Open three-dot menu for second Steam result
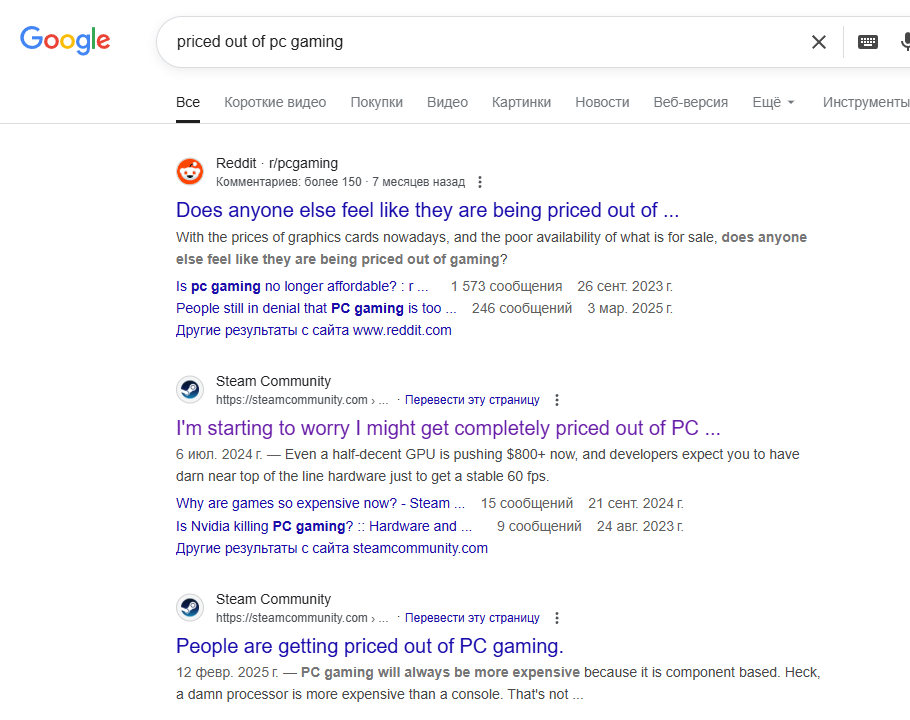Viewport: 910px width, 720px height. (557, 618)
